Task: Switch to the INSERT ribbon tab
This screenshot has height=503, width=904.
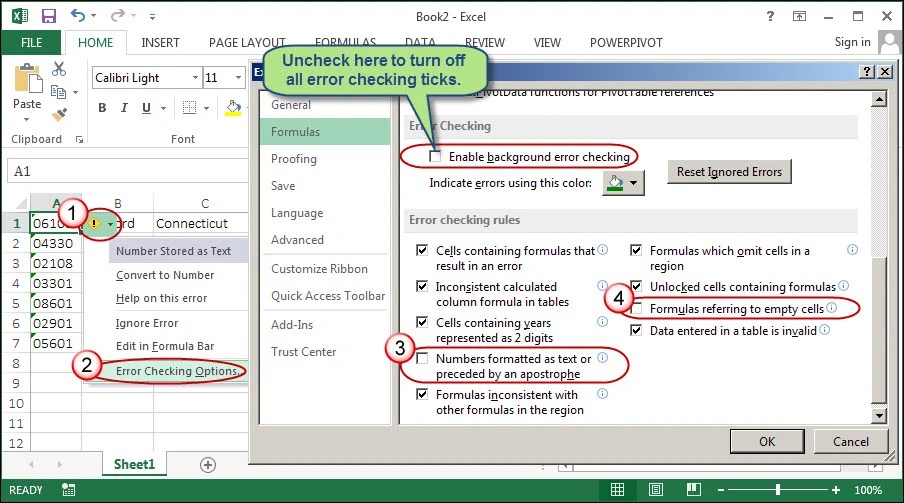Action: [x=160, y=43]
